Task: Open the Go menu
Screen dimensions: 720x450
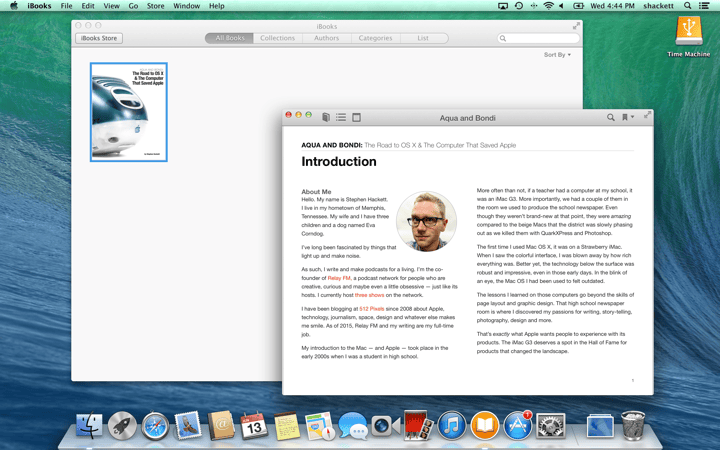Action: pyautogui.click(x=133, y=6)
